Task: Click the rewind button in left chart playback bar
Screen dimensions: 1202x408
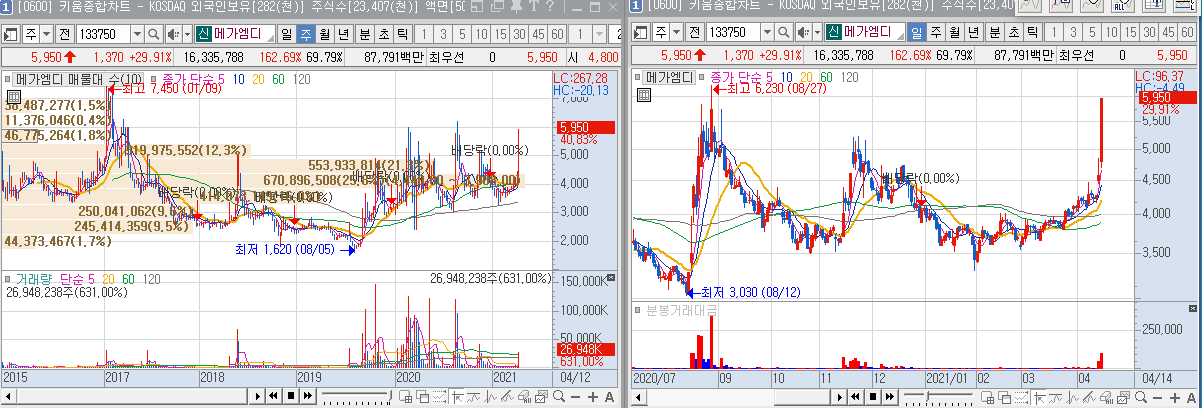Action: click(273, 396)
